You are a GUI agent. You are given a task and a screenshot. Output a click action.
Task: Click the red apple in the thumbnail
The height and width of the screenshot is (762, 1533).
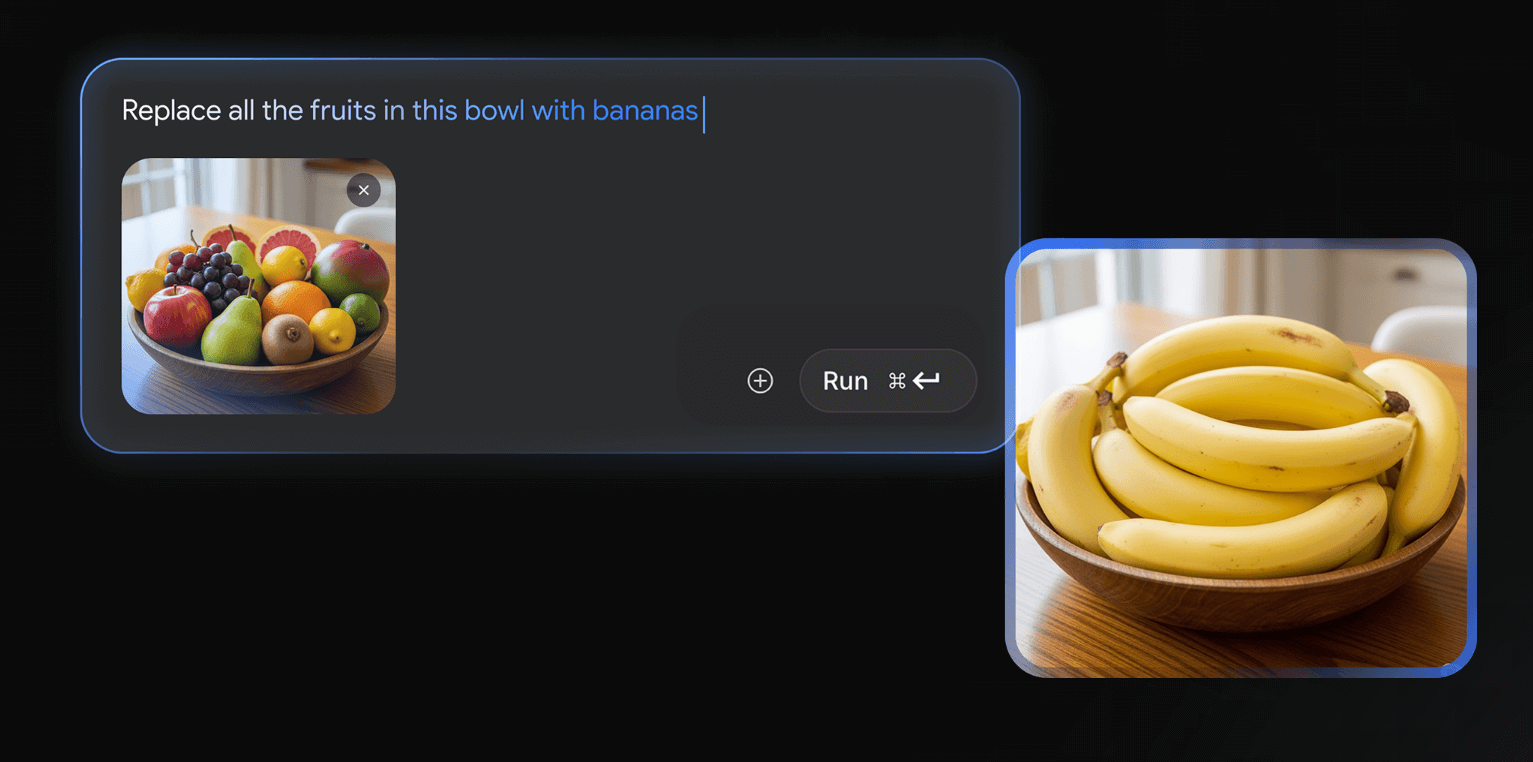(177, 316)
